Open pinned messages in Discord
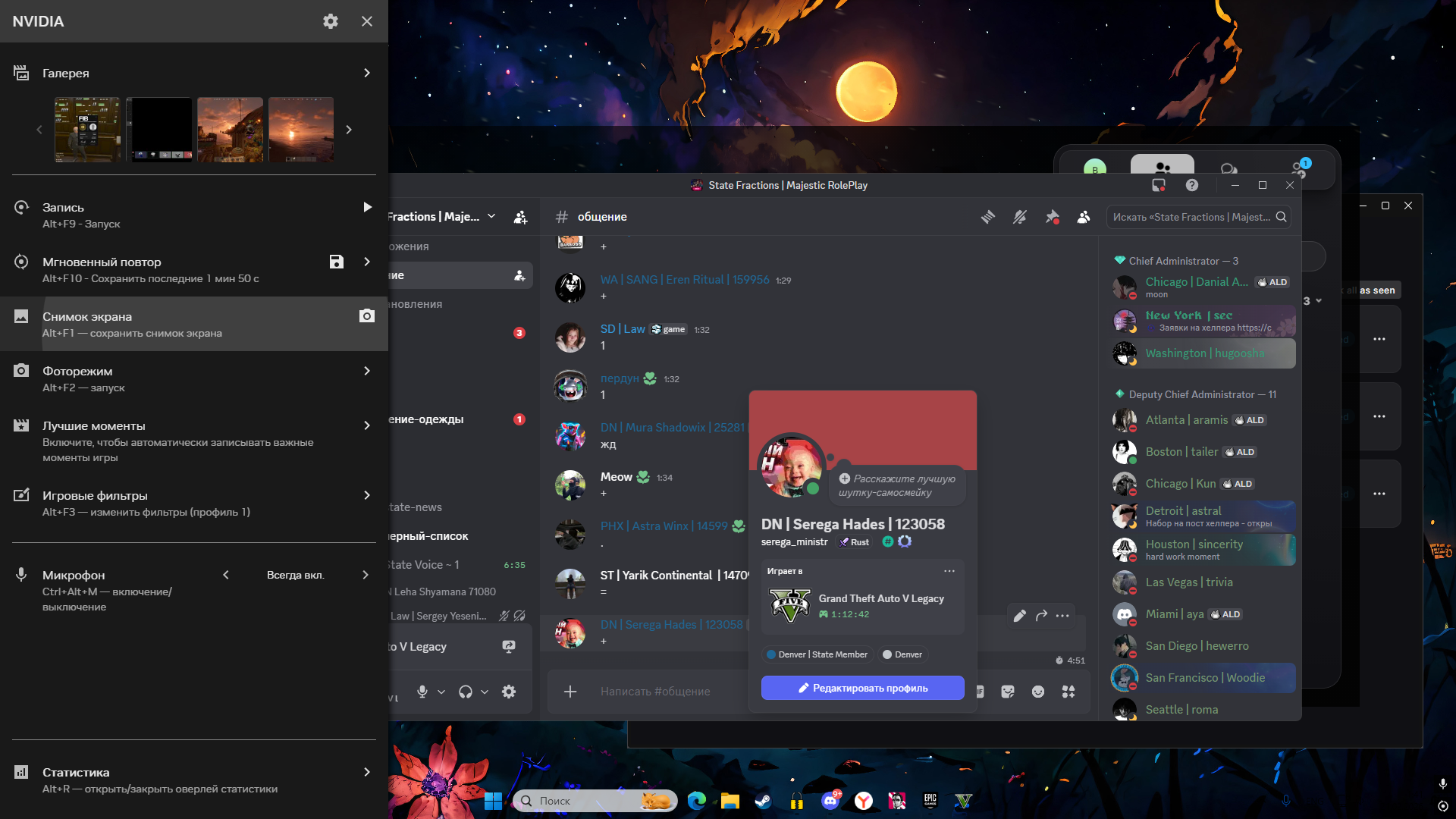The width and height of the screenshot is (1456, 819). (1052, 217)
